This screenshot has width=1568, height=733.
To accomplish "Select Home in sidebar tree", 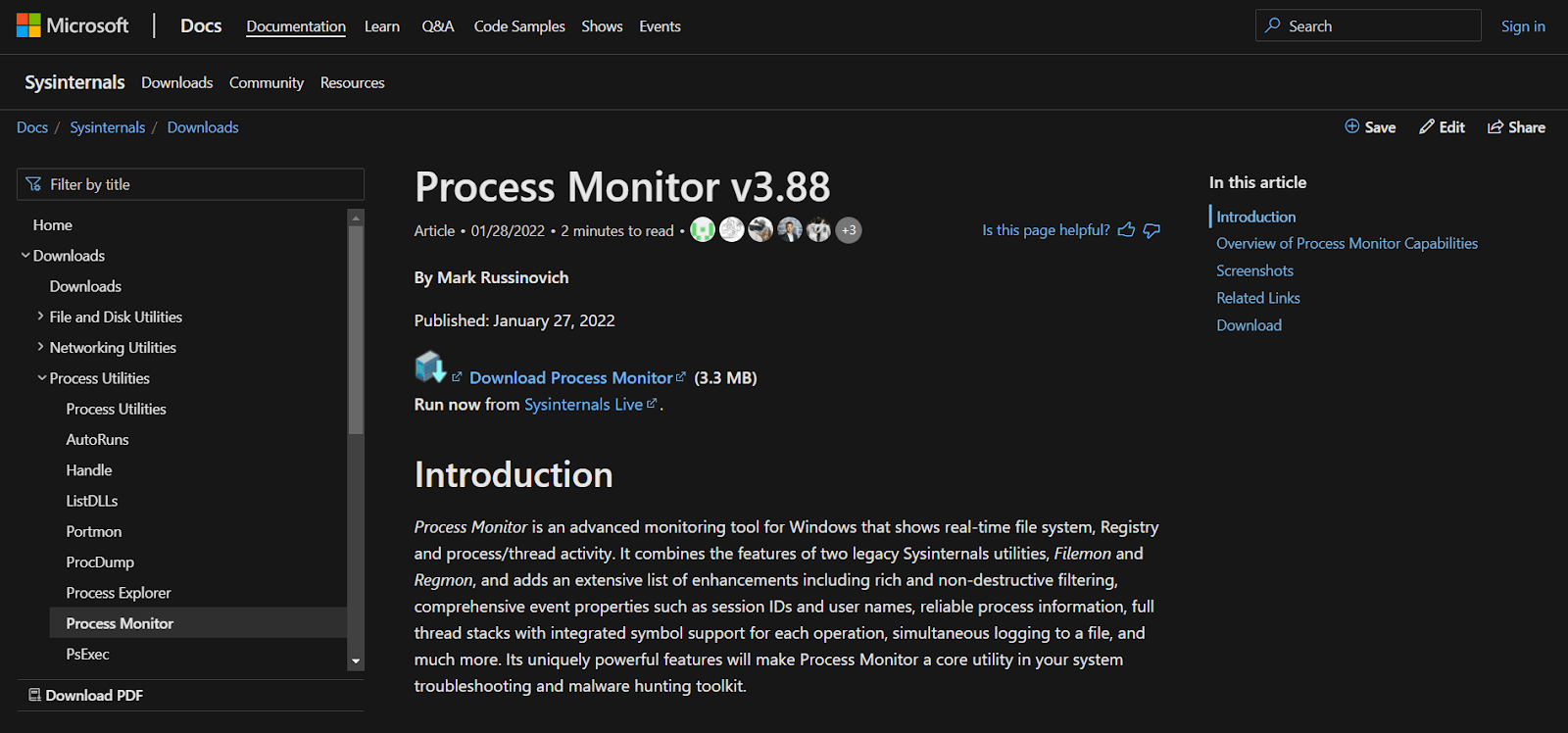I will tap(53, 224).
